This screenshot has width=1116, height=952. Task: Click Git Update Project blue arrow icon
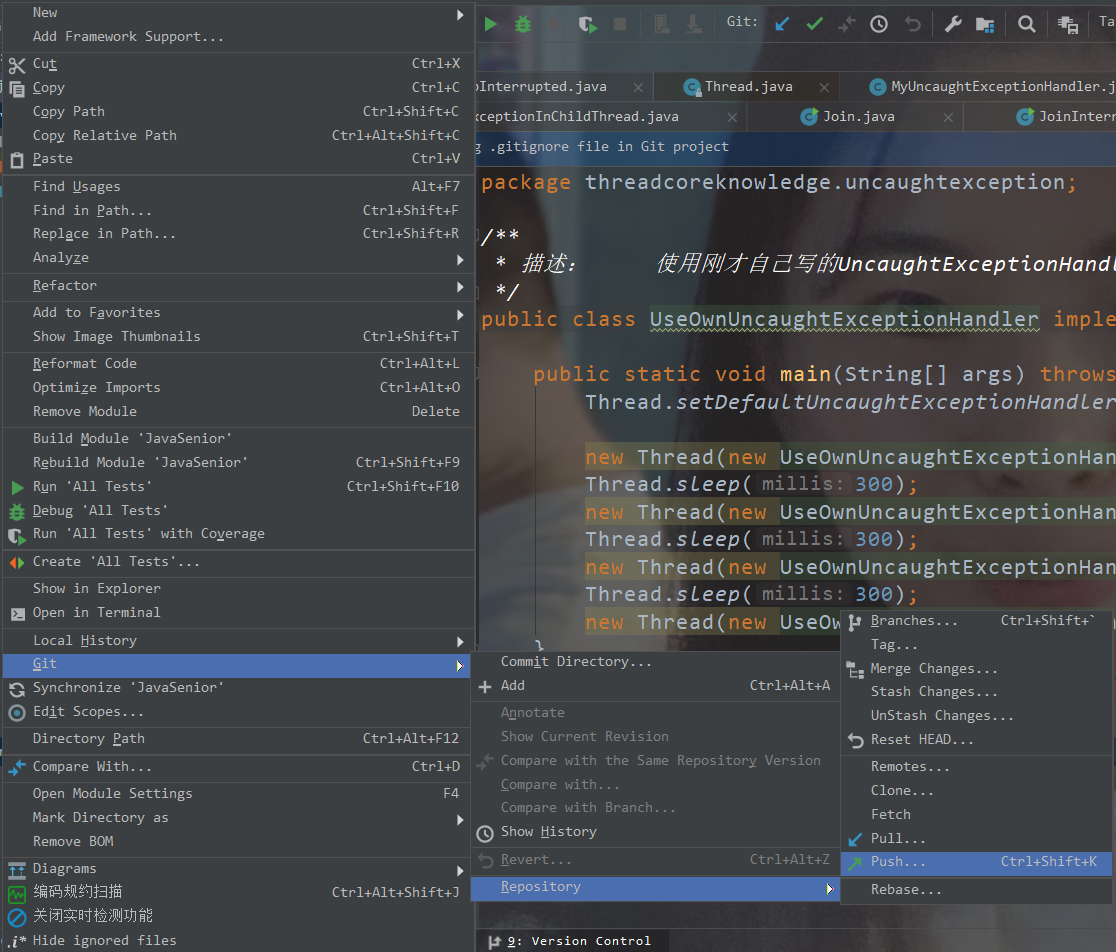tap(783, 24)
